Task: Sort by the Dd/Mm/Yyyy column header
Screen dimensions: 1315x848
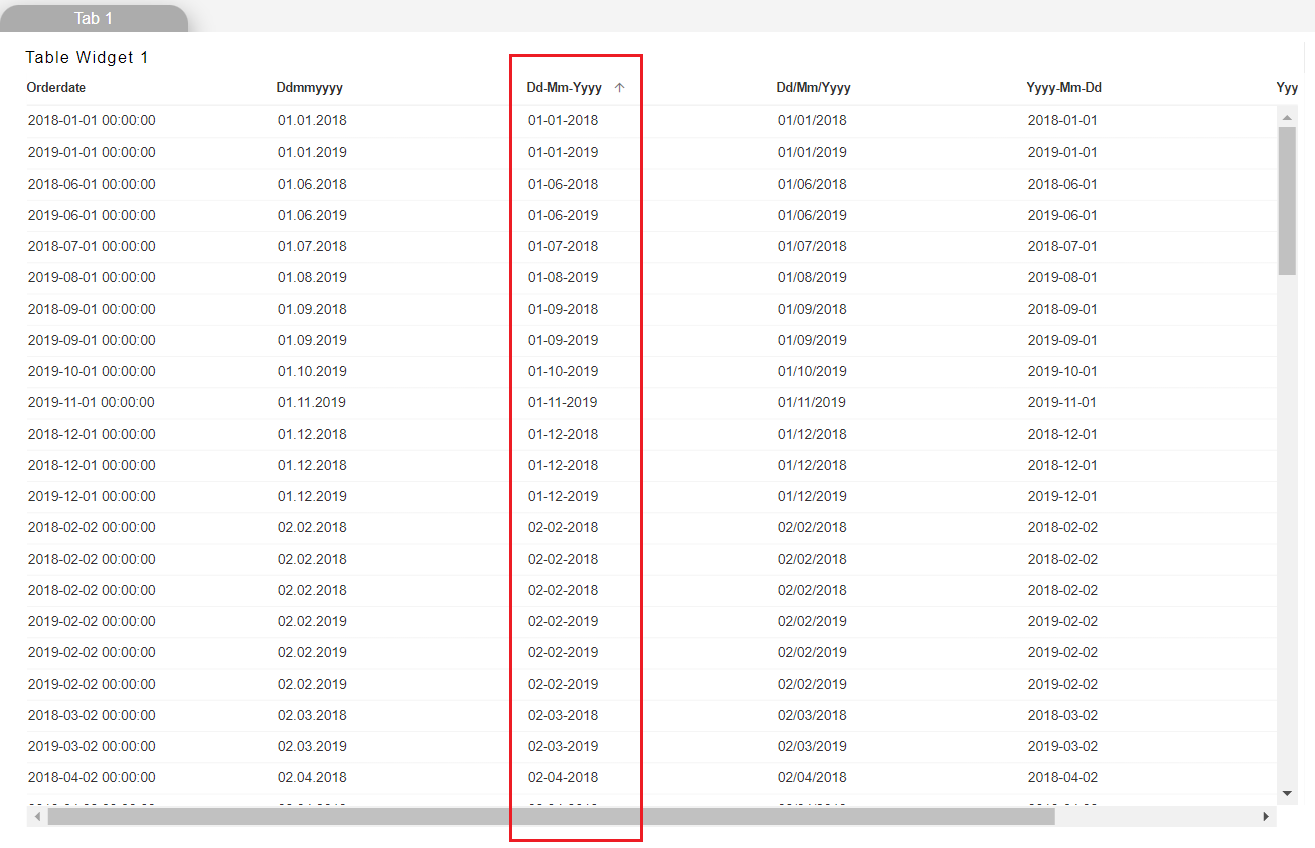Action: tap(814, 88)
